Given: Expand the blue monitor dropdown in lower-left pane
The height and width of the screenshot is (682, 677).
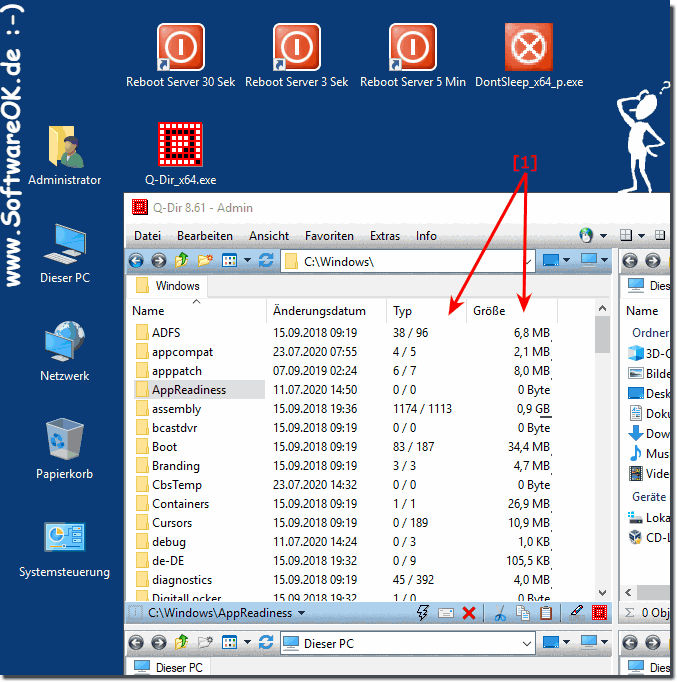Looking at the screenshot, I should click(566, 642).
